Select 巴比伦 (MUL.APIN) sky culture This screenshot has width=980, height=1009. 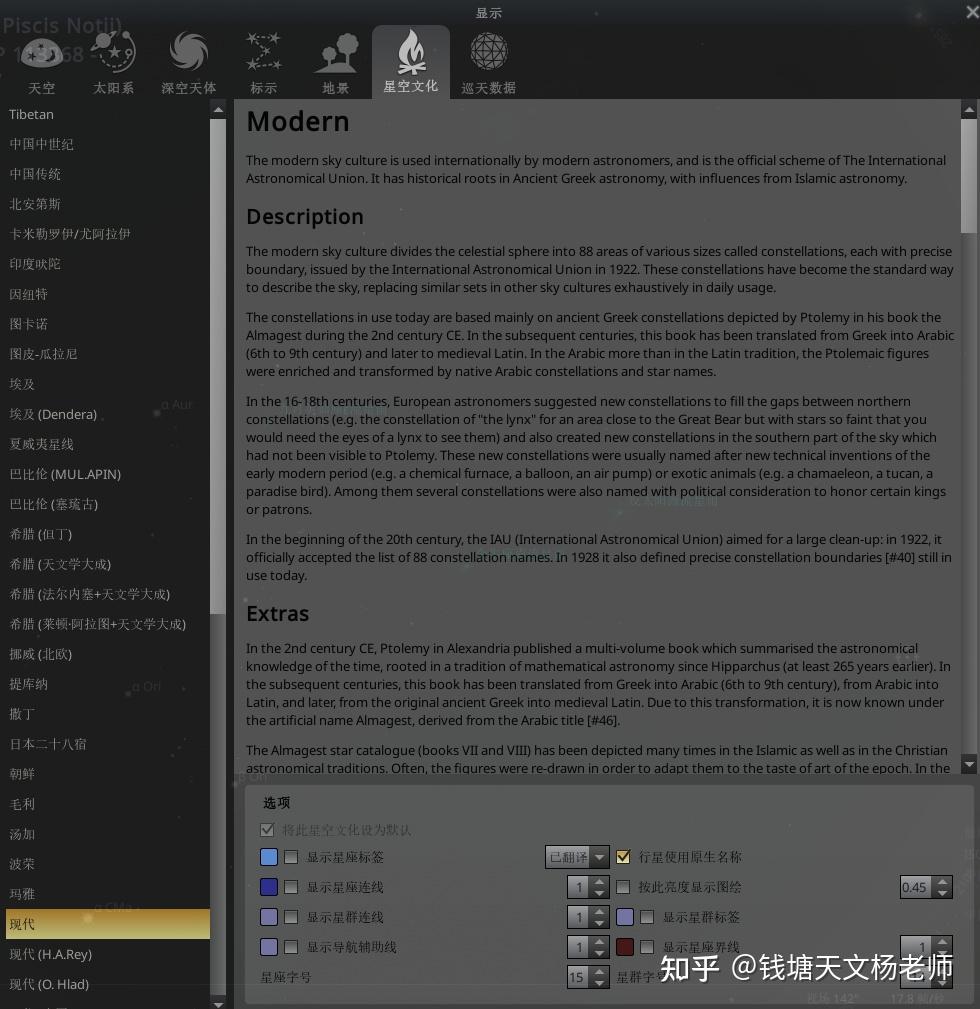click(x=107, y=474)
